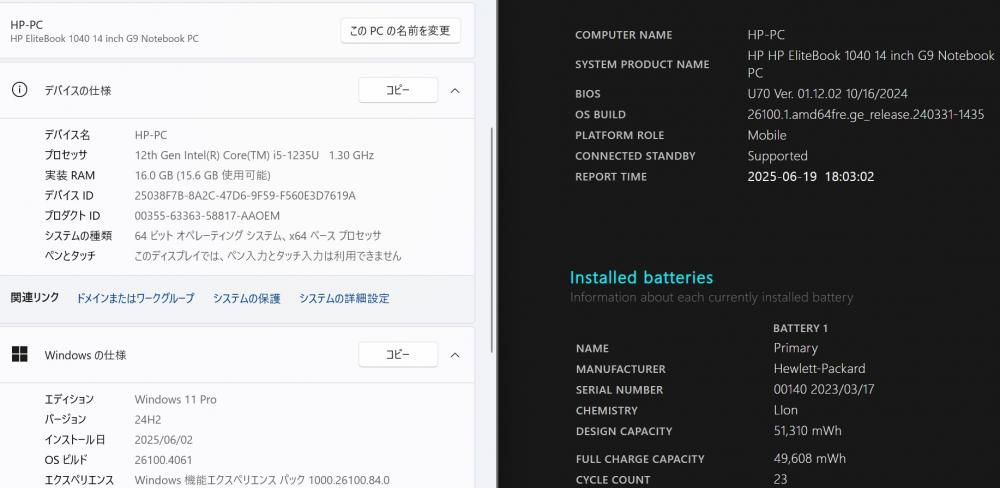The image size is (1000, 488).
Task: Select the cycle count 23 value
Action: pos(780,479)
